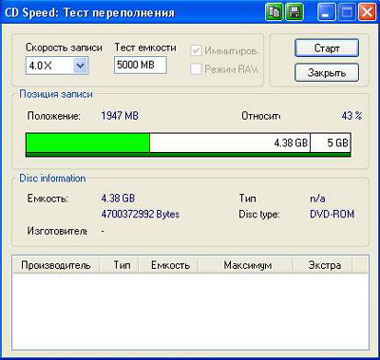Click the Изготовитель label

pyautogui.click(x=57, y=231)
